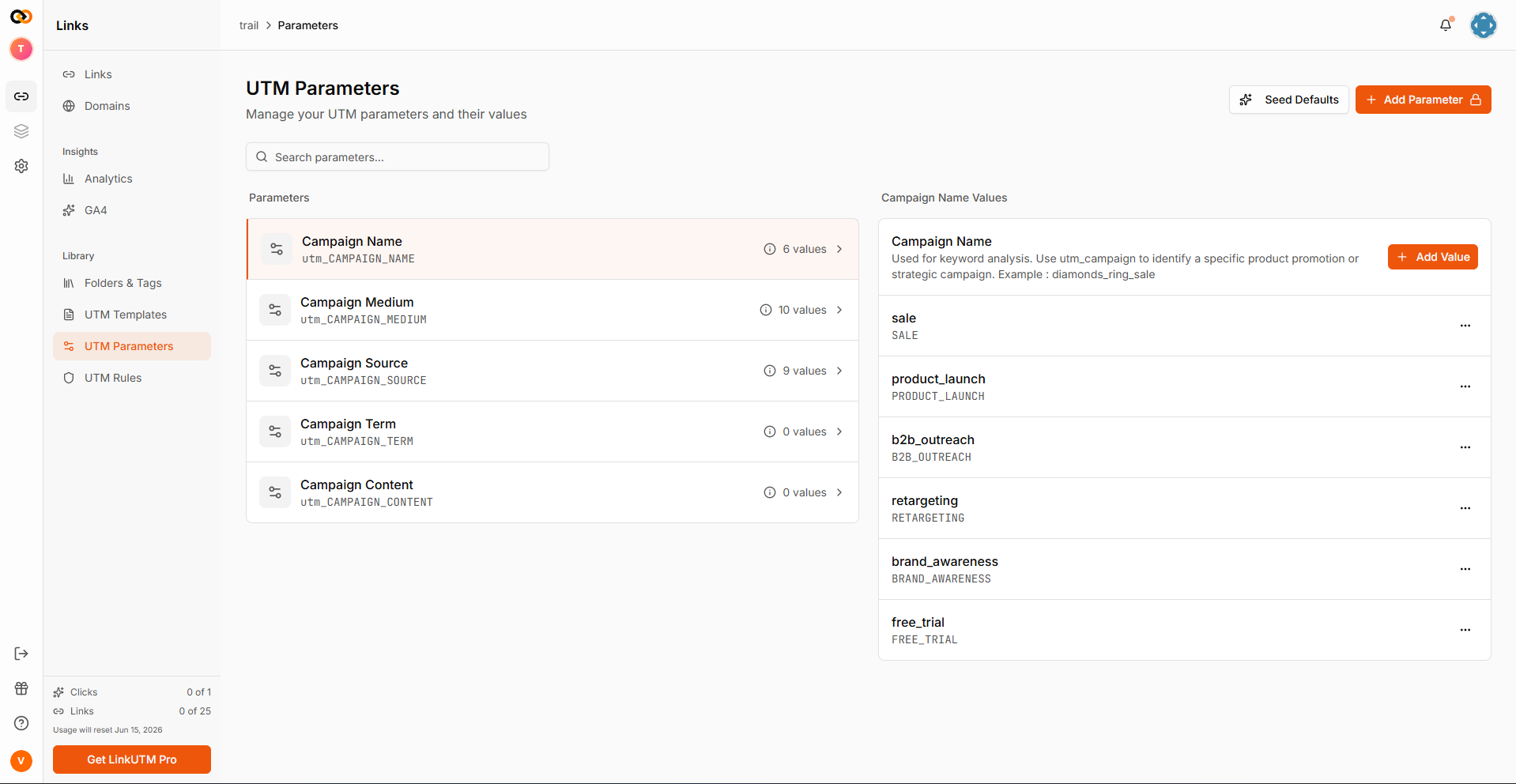Image resolution: width=1516 pixels, height=784 pixels.
Task: Open the gift rewards icon
Action: coord(21,688)
